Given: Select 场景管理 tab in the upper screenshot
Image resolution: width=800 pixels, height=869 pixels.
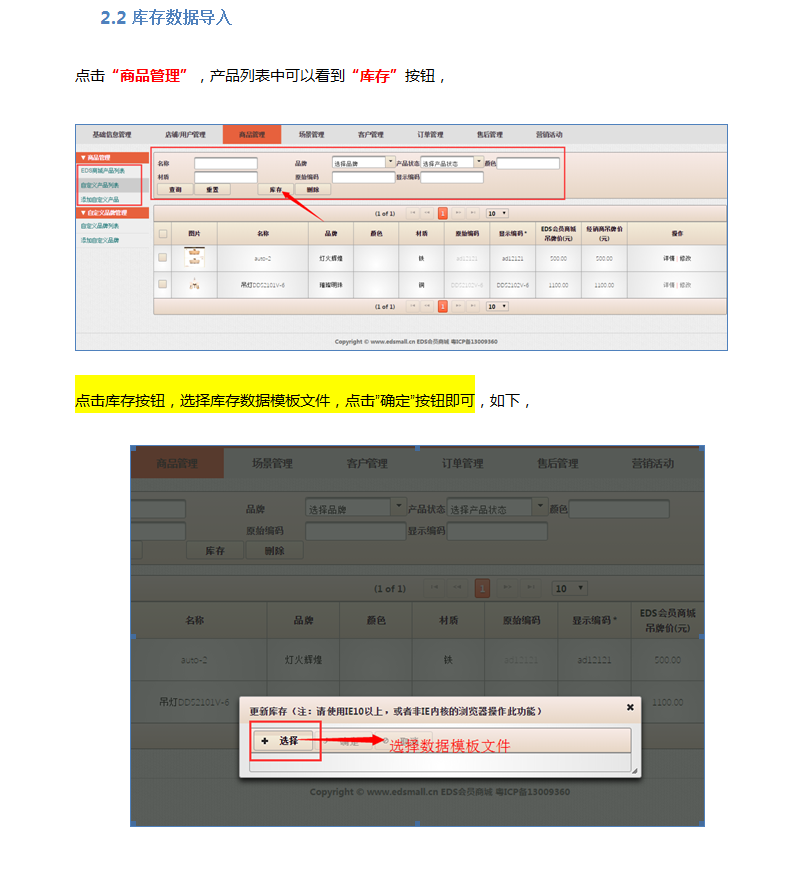Looking at the screenshot, I should click(312, 135).
